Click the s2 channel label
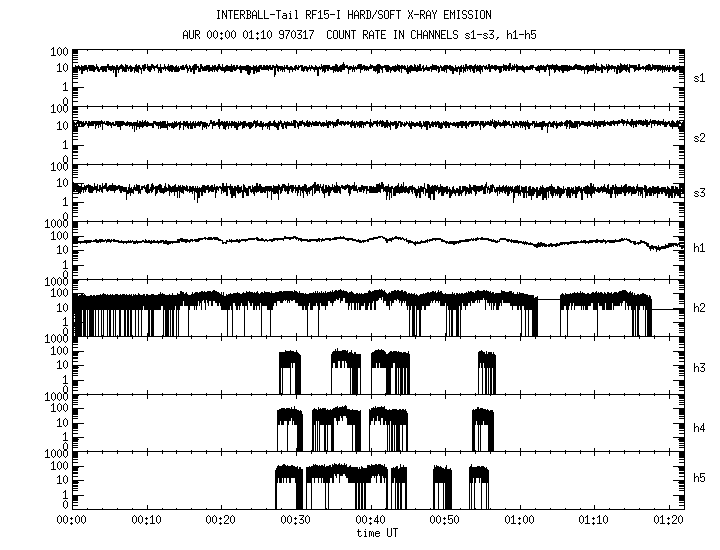This screenshot has width=720, height=550. coord(700,137)
